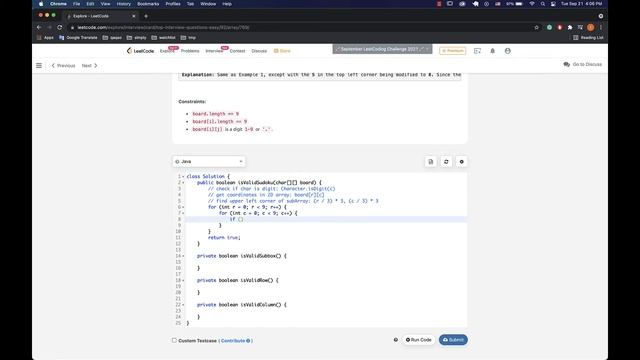Click the Premium button
The width and height of the screenshot is (640, 360).
(x=453, y=51)
